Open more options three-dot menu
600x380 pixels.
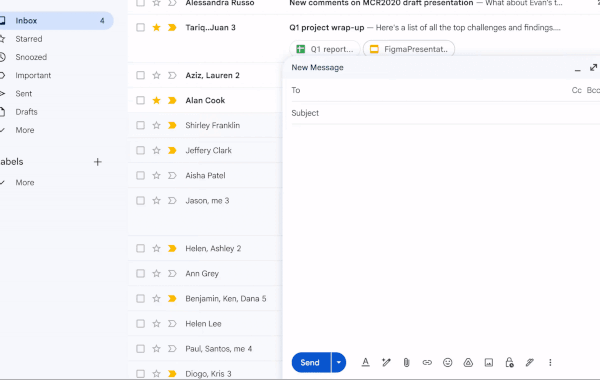(x=550, y=362)
